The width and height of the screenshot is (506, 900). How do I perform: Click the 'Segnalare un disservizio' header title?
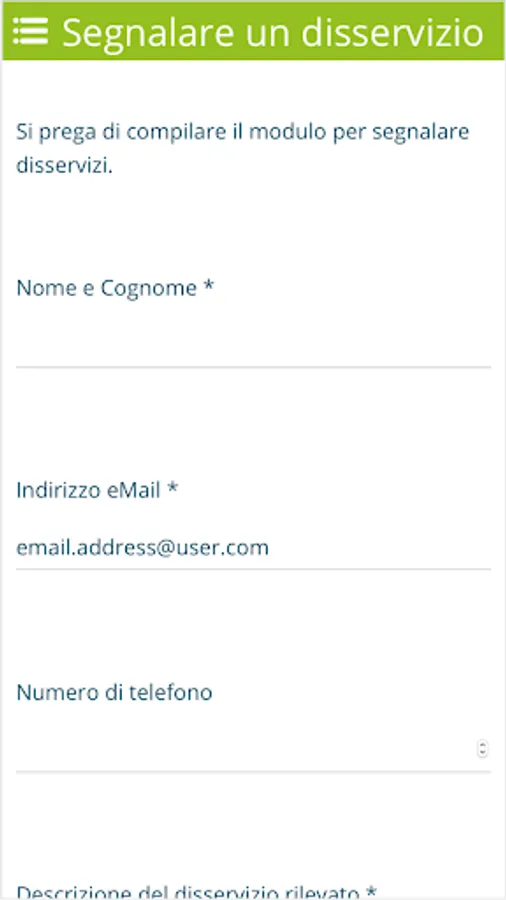coord(273,32)
